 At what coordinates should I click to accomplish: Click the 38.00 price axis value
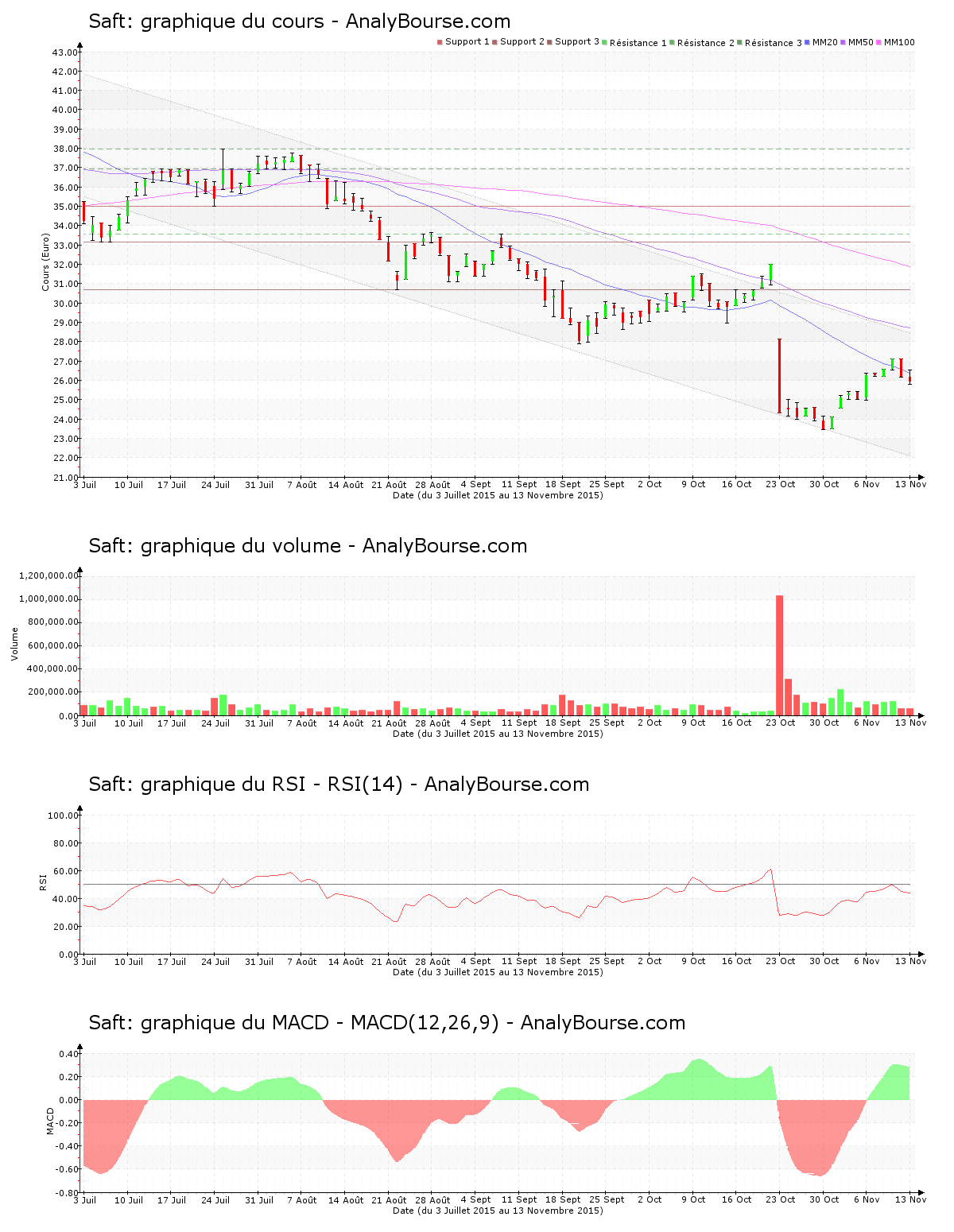pos(64,149)
